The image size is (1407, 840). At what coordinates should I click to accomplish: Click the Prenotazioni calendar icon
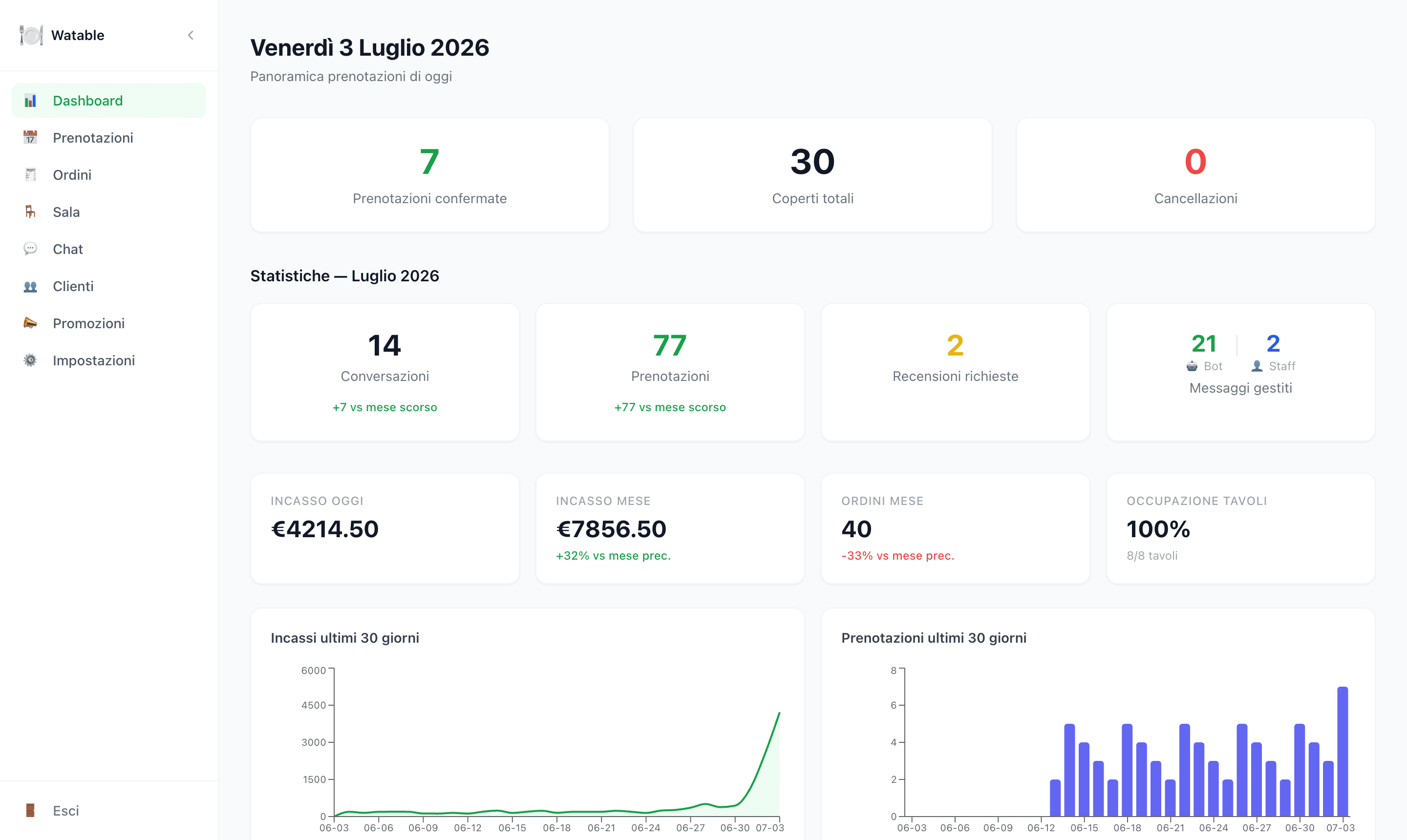[x=31, y=138]
